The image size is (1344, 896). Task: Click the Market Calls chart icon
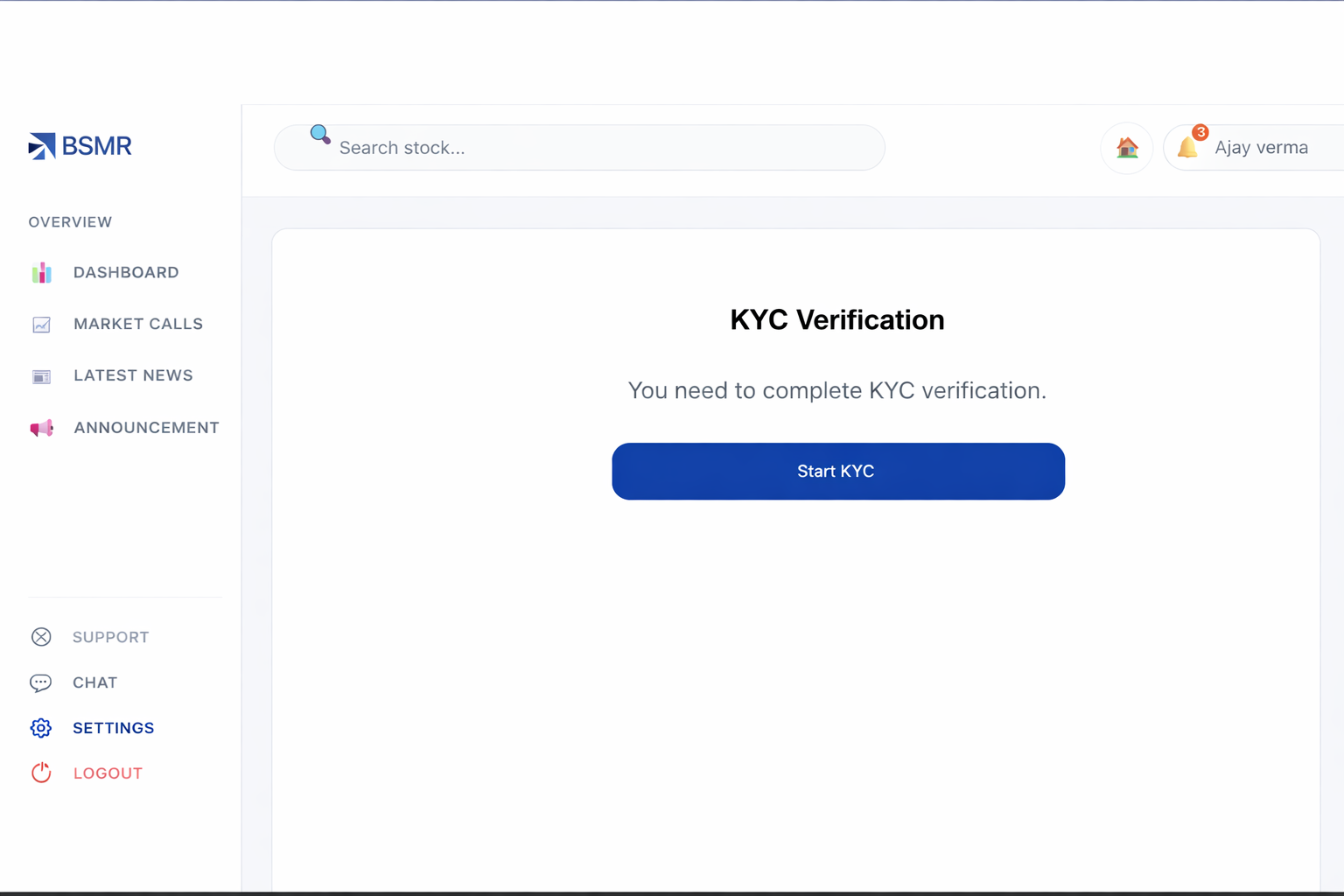[41, 325]
